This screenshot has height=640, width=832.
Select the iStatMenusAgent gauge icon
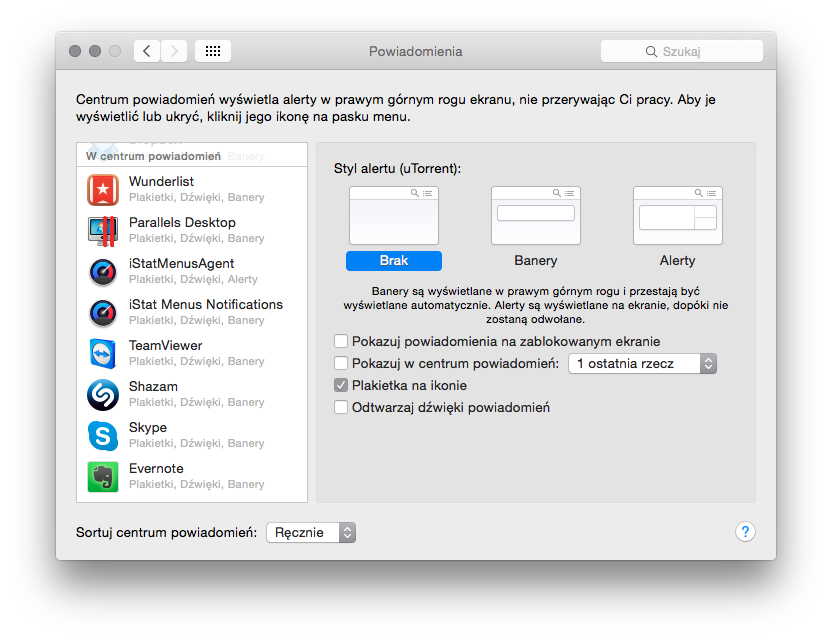(x=103, y=272)
